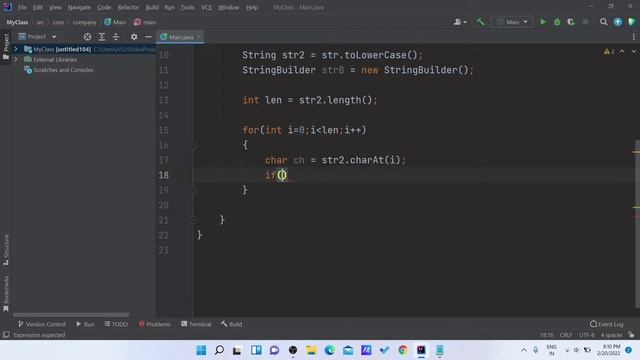Click UTF-8 encoding in status bar
Image resolution: width=640 pixels, height=360 pixels.
click(x=587, y=335)
